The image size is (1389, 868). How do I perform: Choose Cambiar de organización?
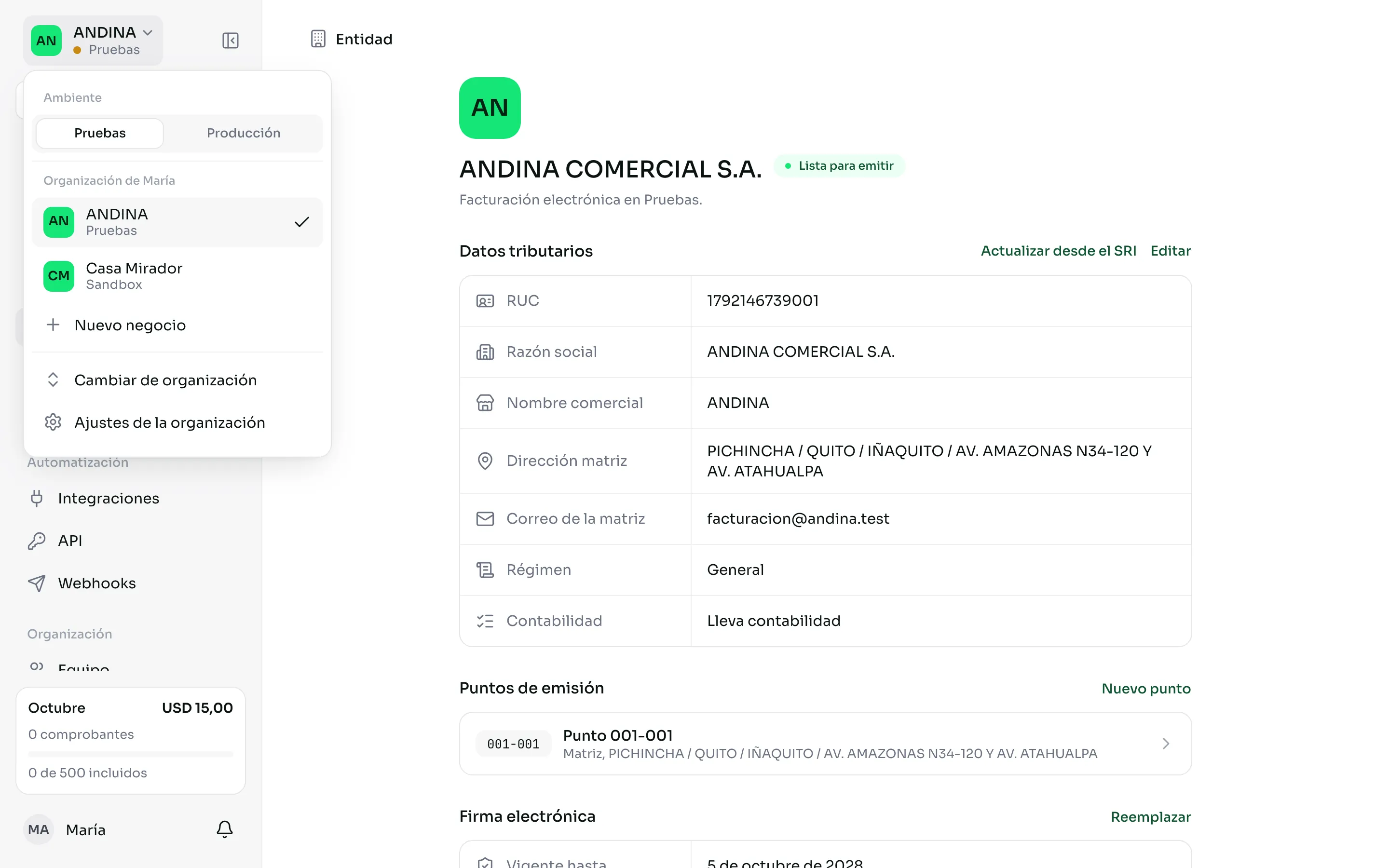(x=177, y=380)
